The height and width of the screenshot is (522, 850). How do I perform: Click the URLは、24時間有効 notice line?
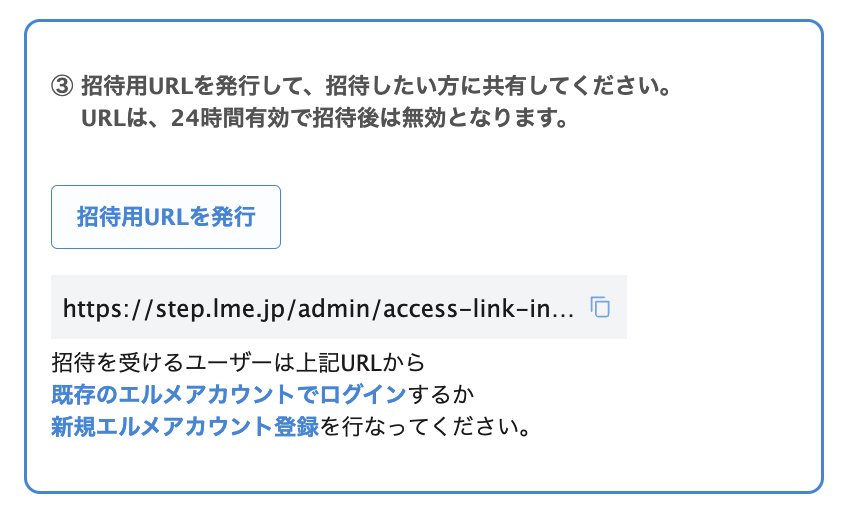[324, 119]
